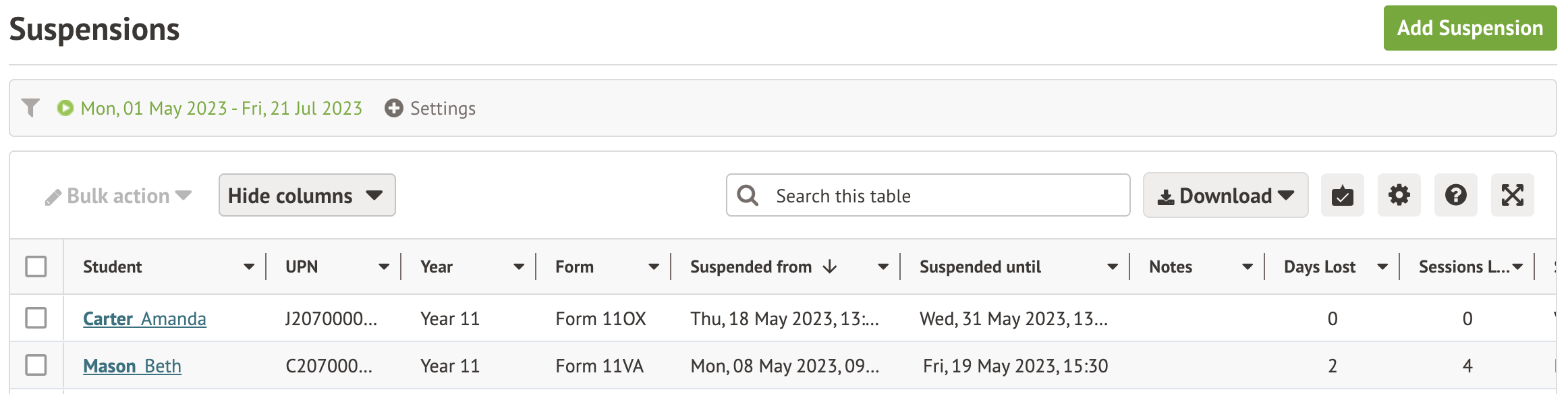1568x394 pixels.
Task: Expand table to fullscreen
Action: point(1512,196)
